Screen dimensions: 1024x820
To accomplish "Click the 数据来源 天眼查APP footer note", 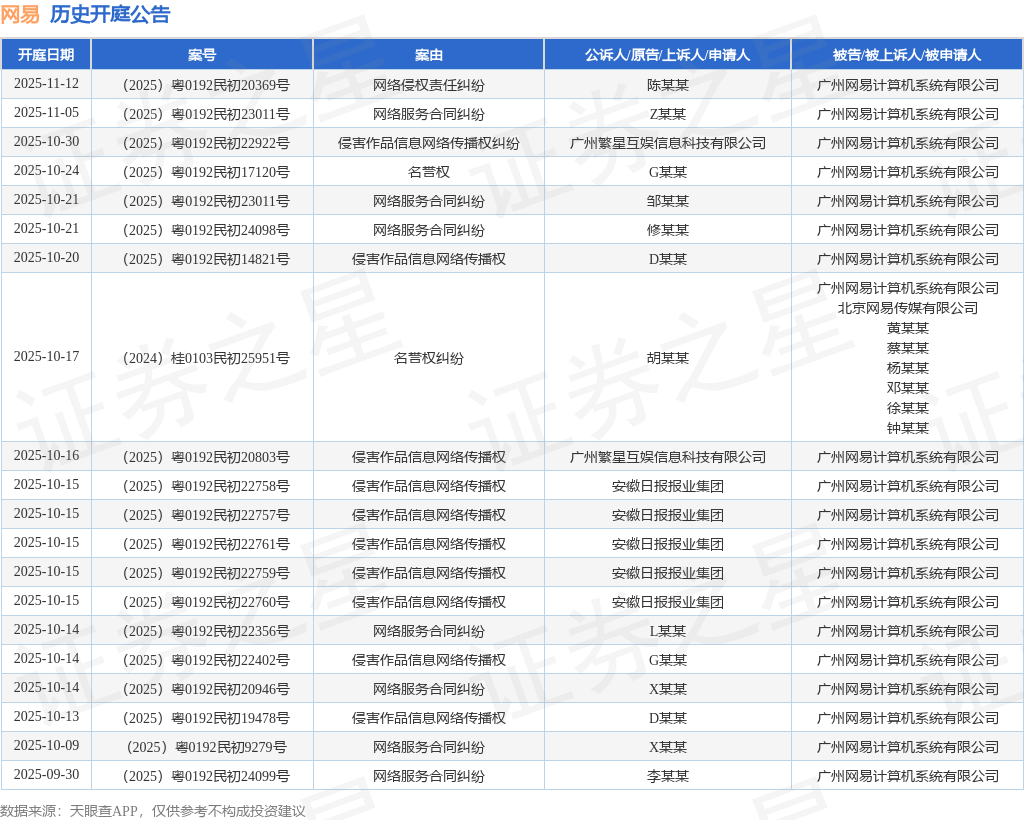I will click(x=153, y=811).
